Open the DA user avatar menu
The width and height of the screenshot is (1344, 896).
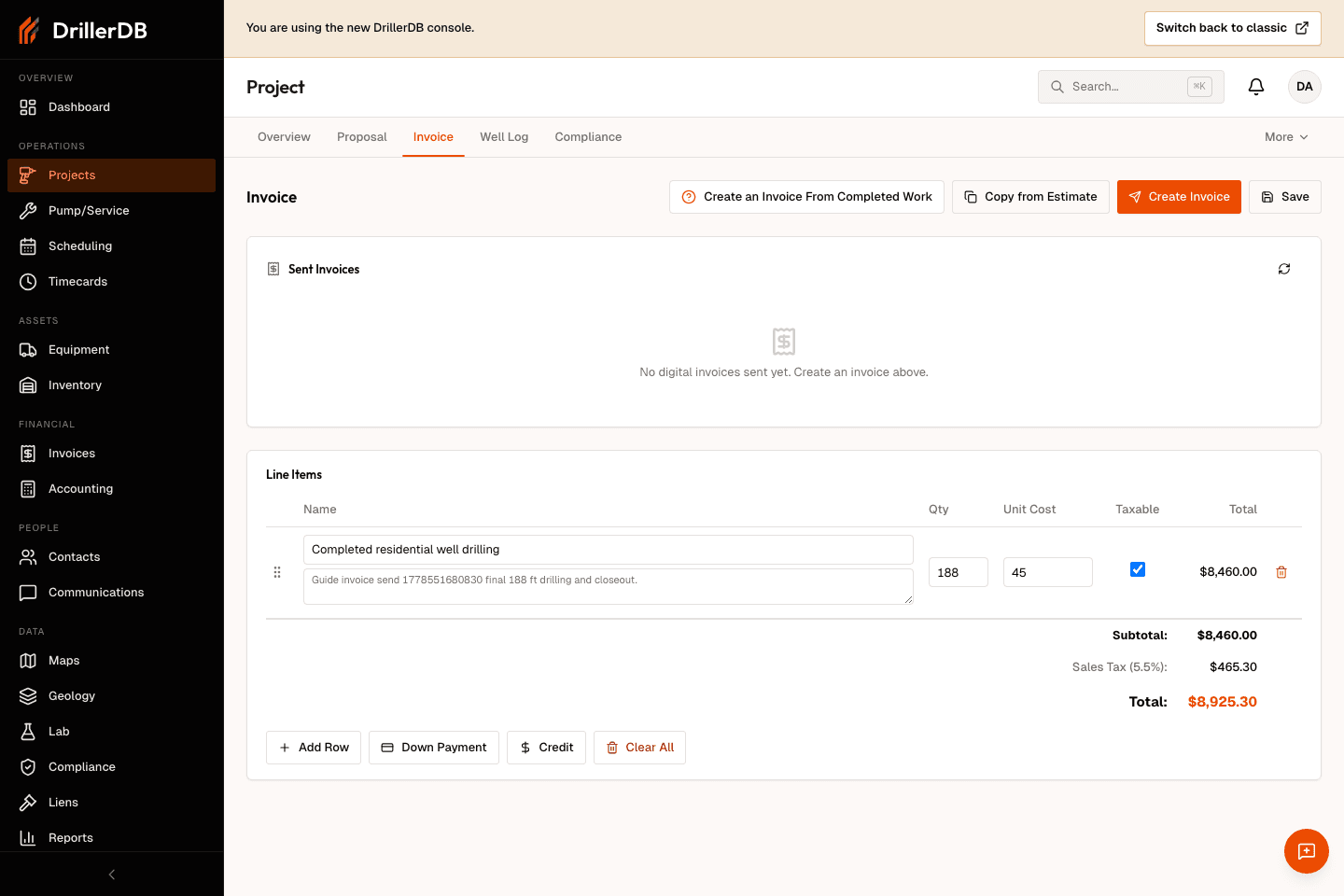coord(1305,87)
